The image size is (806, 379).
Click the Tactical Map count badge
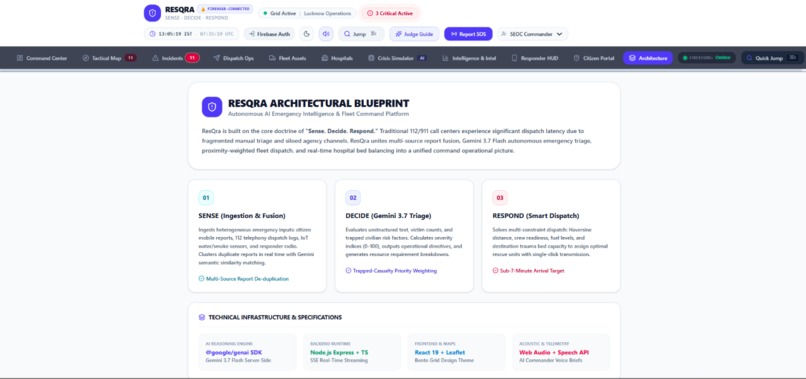(x=130, y=58)
